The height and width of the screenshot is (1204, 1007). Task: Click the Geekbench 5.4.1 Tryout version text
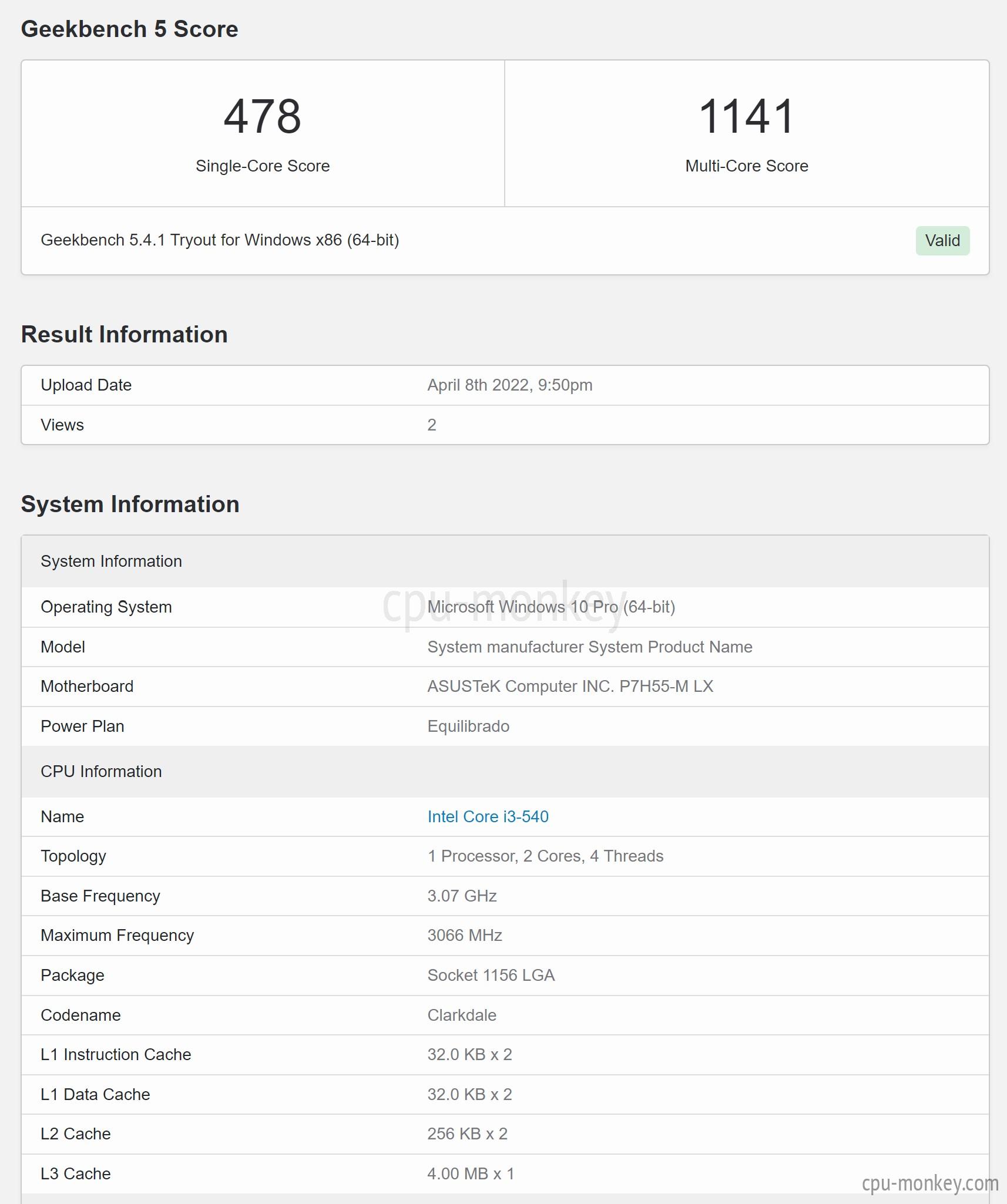click(220, 240)
